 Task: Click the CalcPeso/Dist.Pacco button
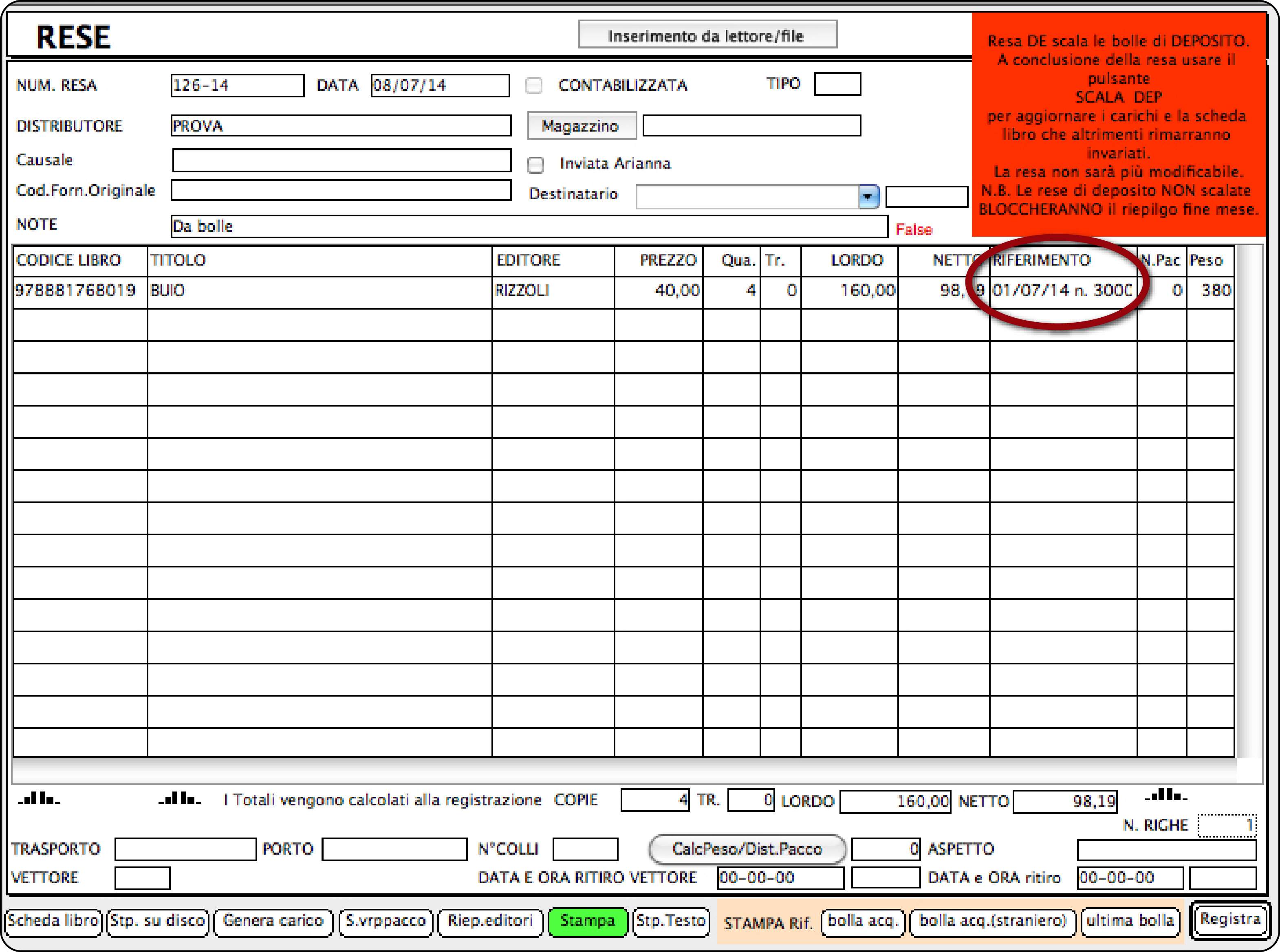tap(747, 849)
